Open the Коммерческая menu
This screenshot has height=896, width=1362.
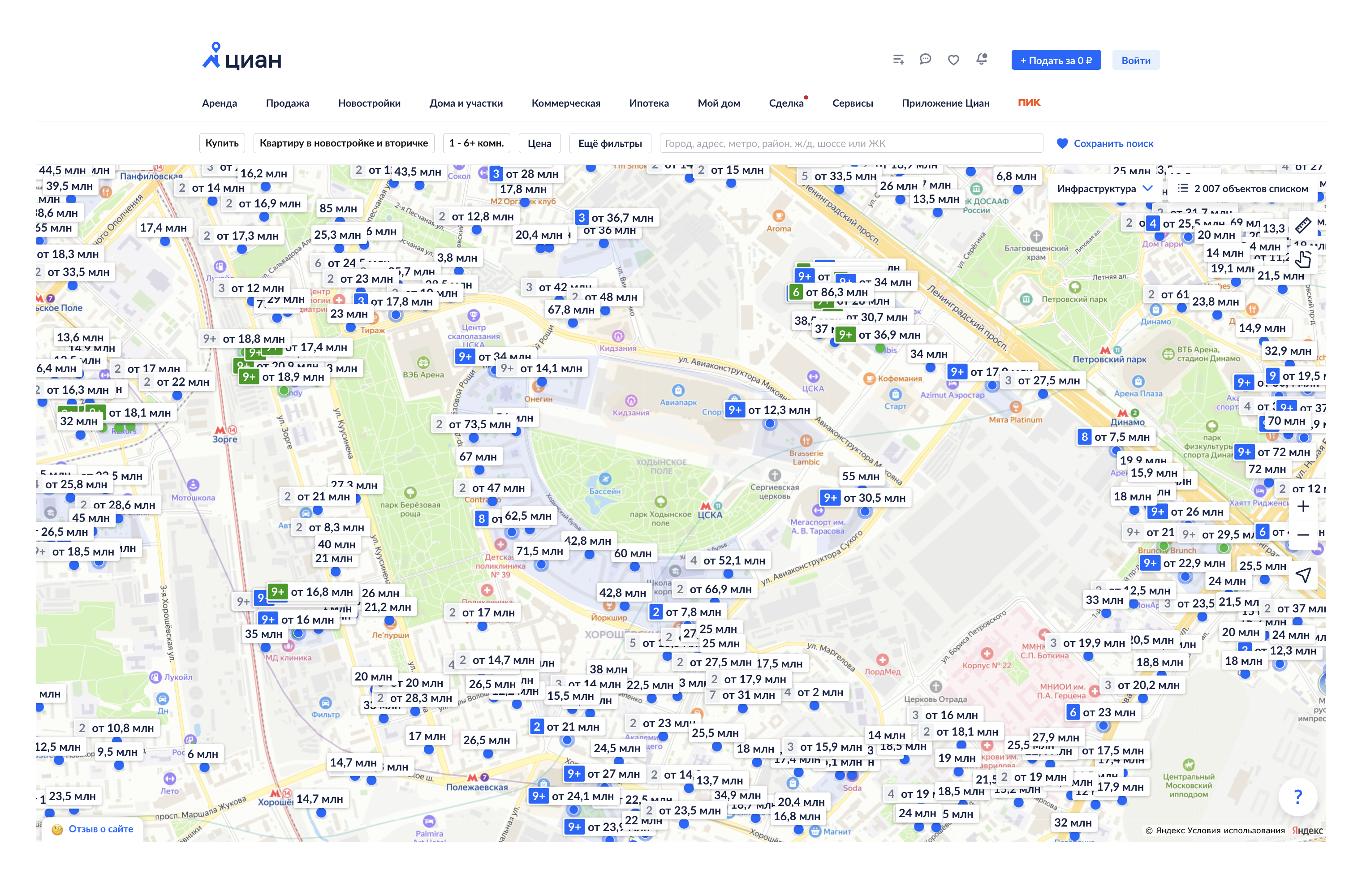coord(565,103)
